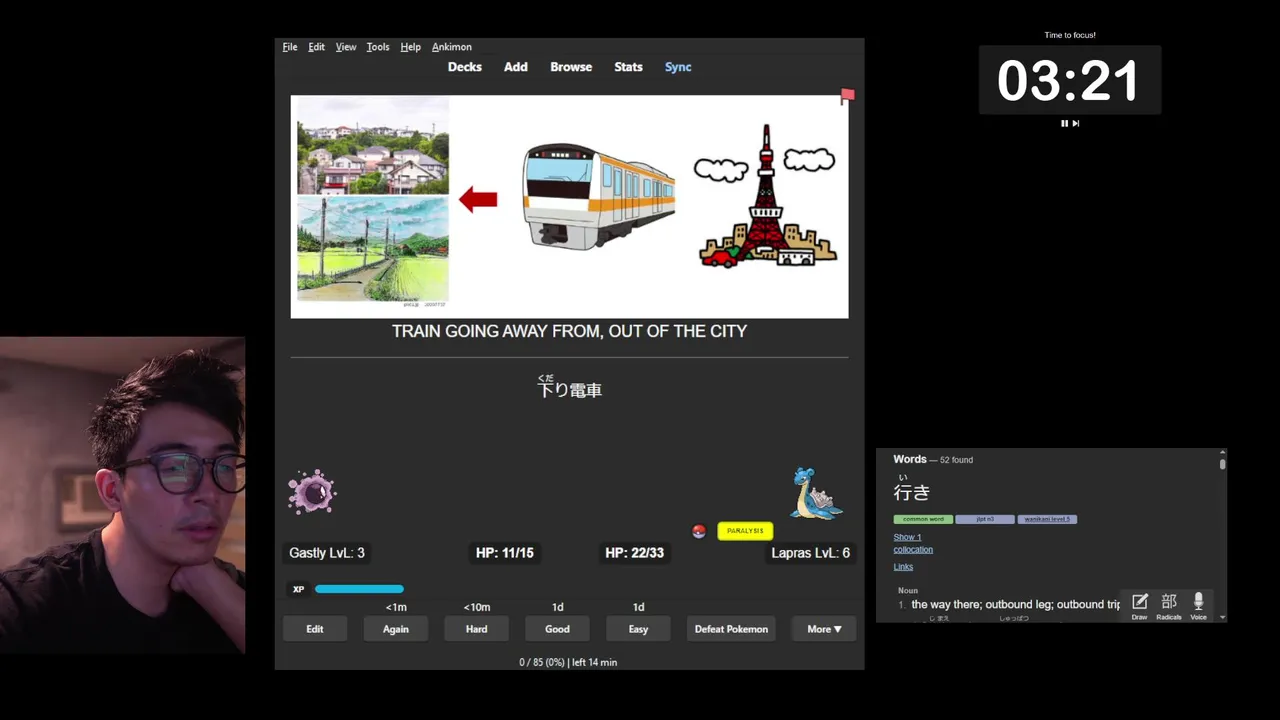Viewport: 1280px width, 720px height.
Task: Click the 行き word heading
Action: [x=912, y=491]
